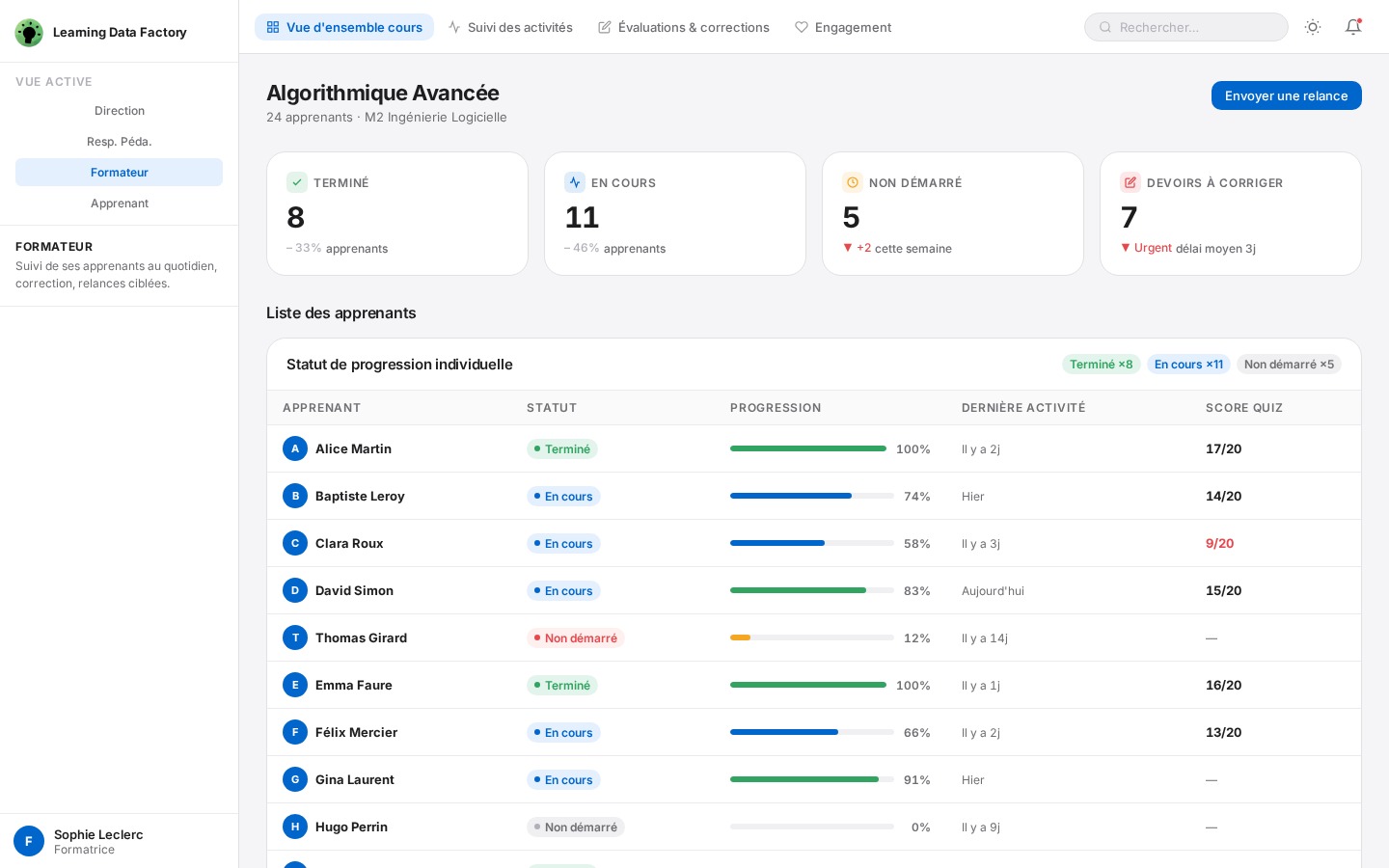
Task: Click the Envoyer une relance button
Action: [x=1286, y=95]
